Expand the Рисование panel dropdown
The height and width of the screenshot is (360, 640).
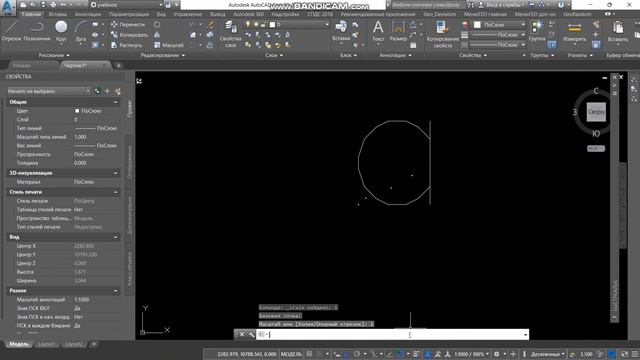pyautogui.click(x=54, y=55)
